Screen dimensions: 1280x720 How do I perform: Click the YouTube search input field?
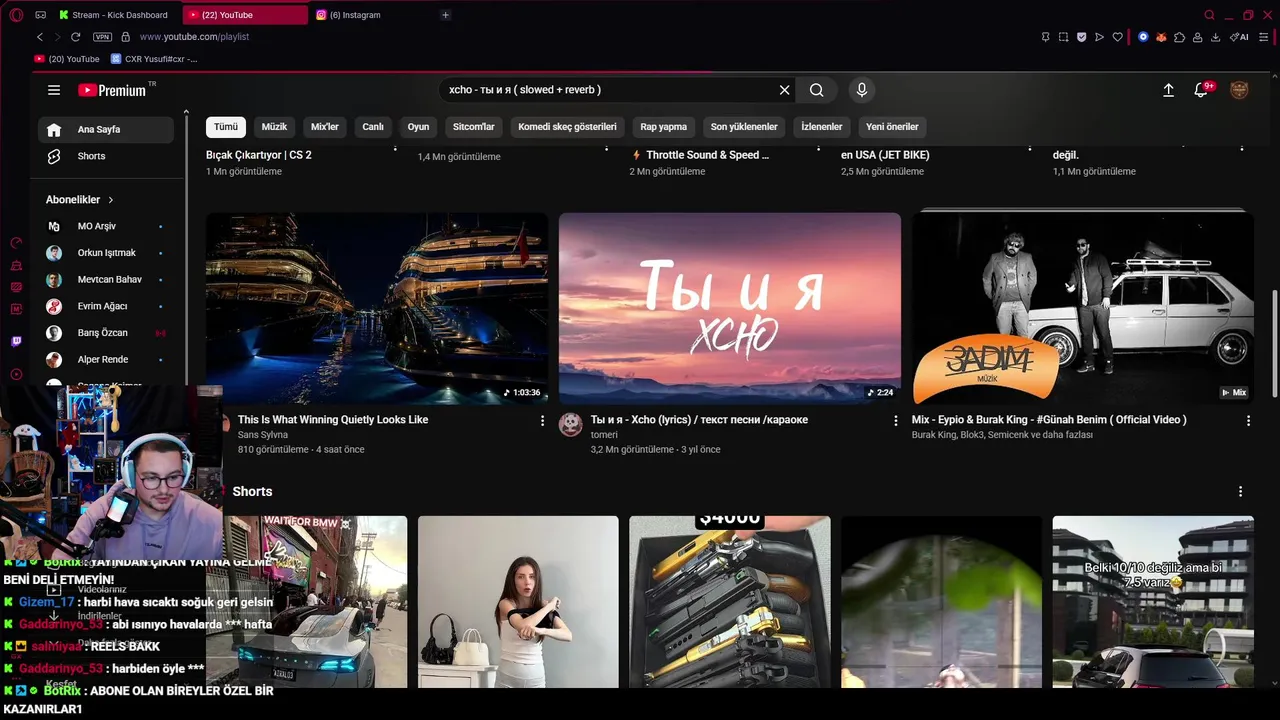click(610, 90)
